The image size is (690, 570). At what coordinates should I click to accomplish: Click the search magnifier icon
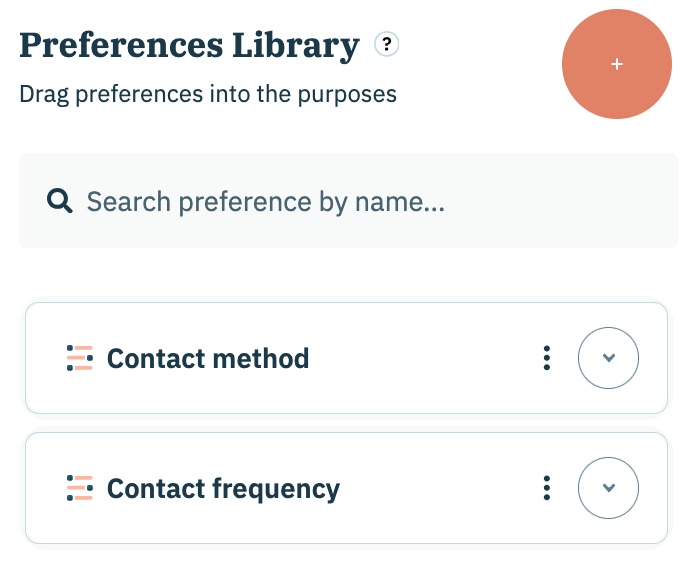pyautogui.click(x=60, y=202)
